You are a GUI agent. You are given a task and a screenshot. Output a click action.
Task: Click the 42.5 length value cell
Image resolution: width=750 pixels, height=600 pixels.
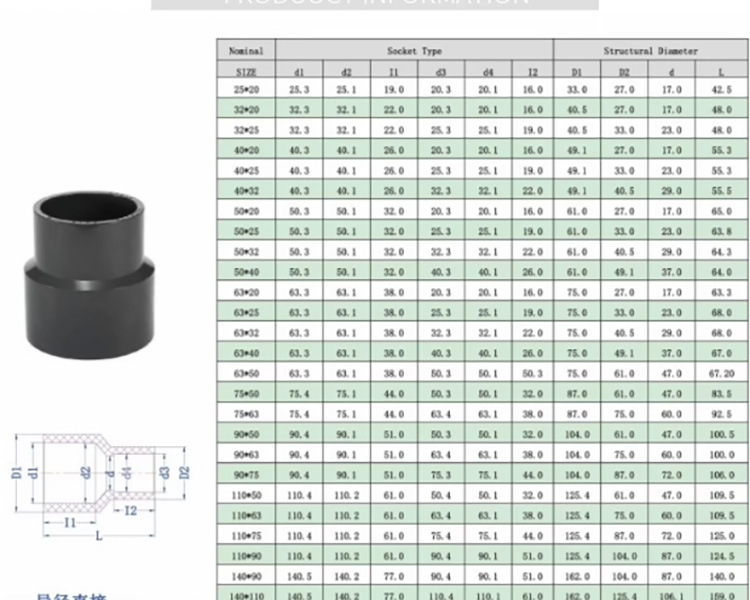(x=721, y=89)
